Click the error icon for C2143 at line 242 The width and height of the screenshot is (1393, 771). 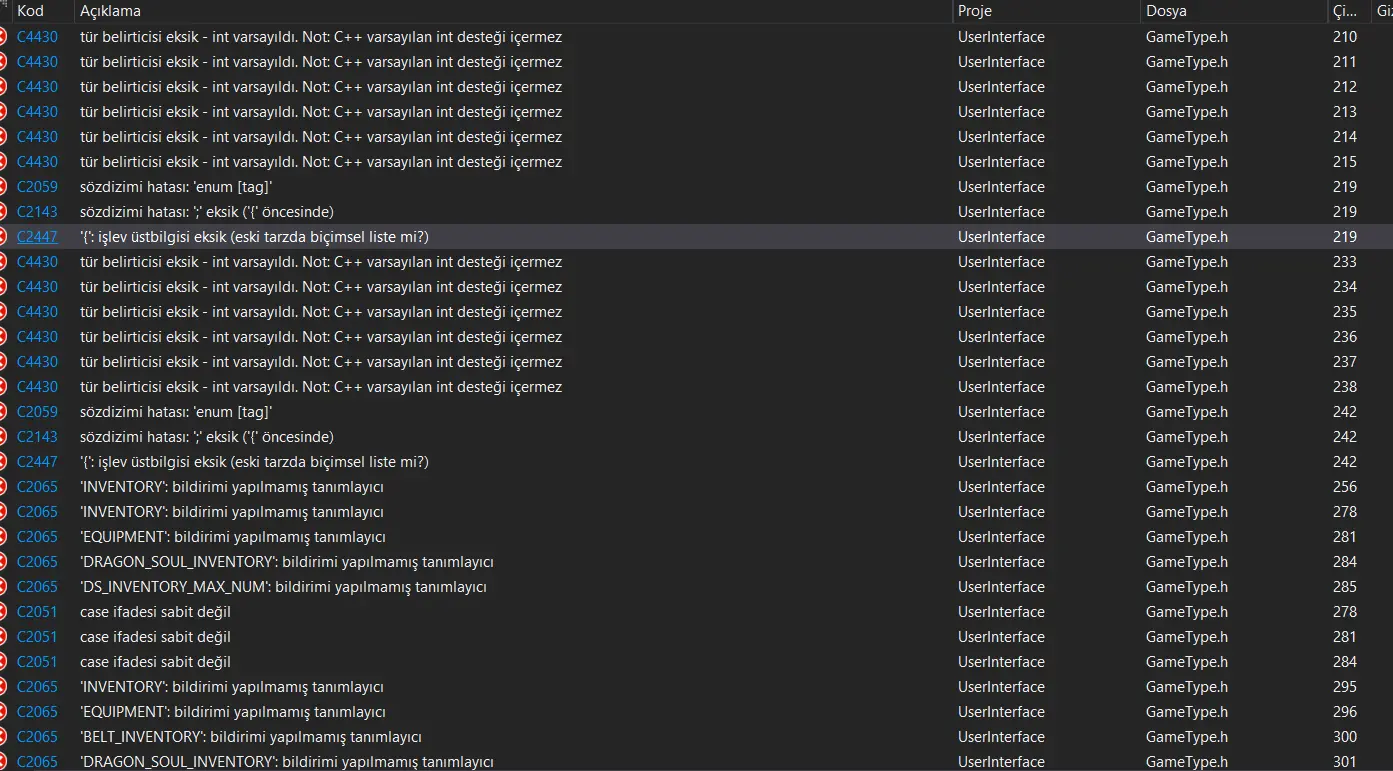coord(3,437)
